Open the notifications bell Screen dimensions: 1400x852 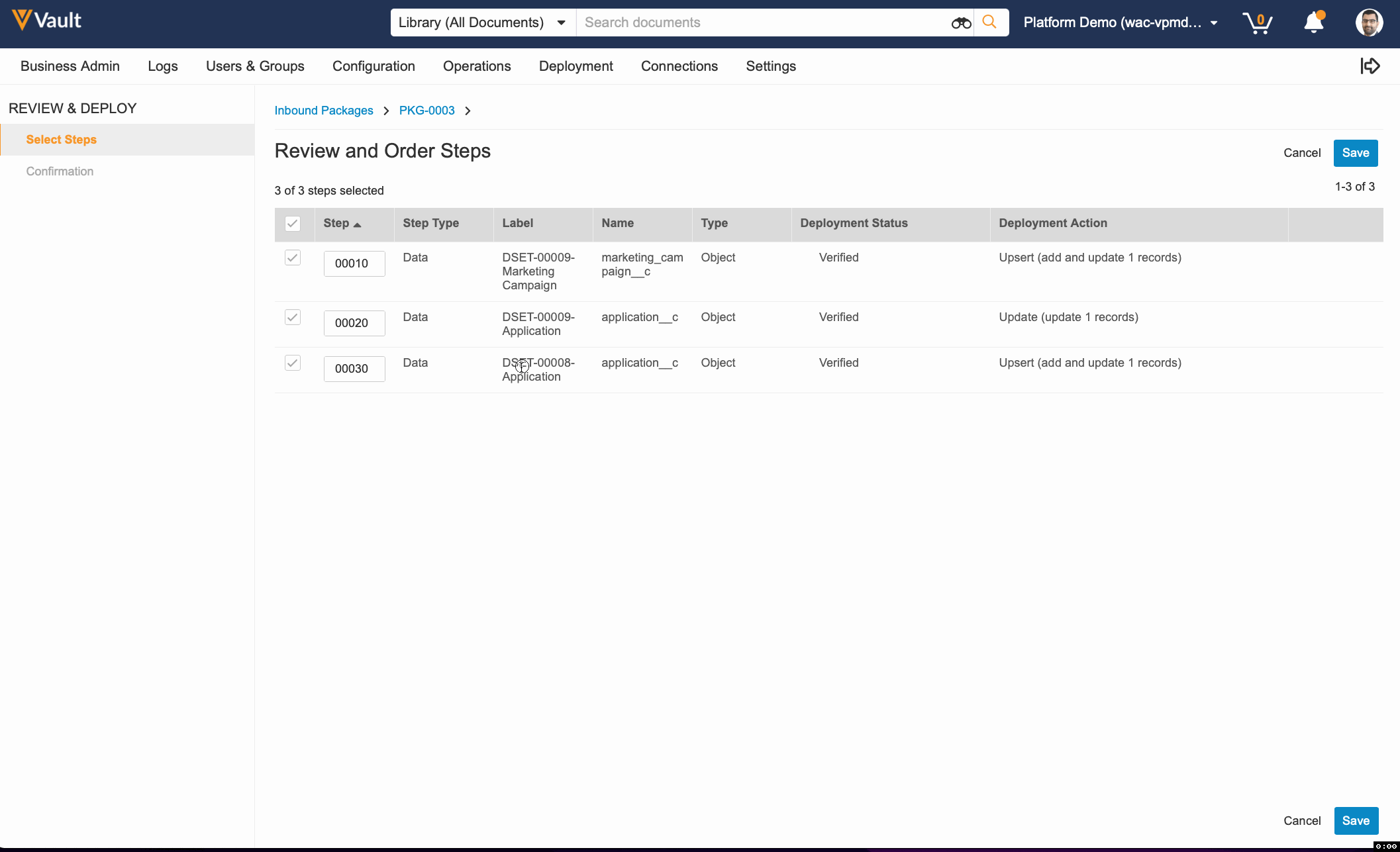pos(1313,23)
